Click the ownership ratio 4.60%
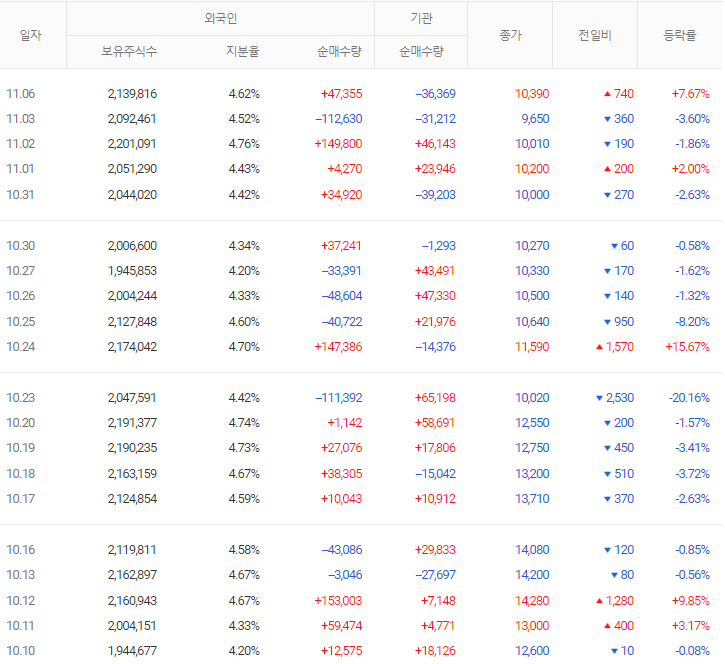Image resolution: width=725 pixels, height=664 pixels. 244,321
